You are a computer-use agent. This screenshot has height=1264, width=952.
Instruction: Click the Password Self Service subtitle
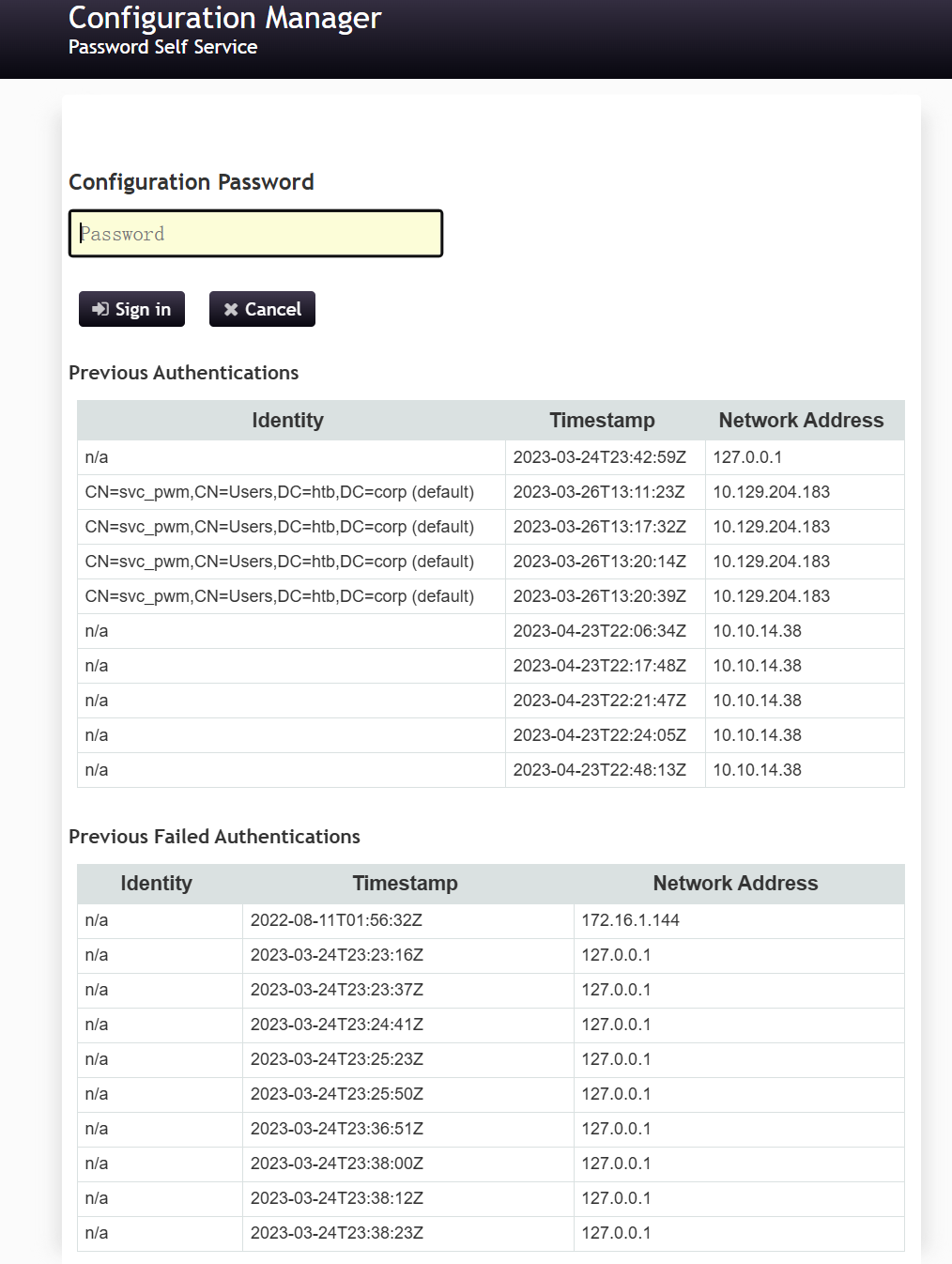click(x=162, y=47)
